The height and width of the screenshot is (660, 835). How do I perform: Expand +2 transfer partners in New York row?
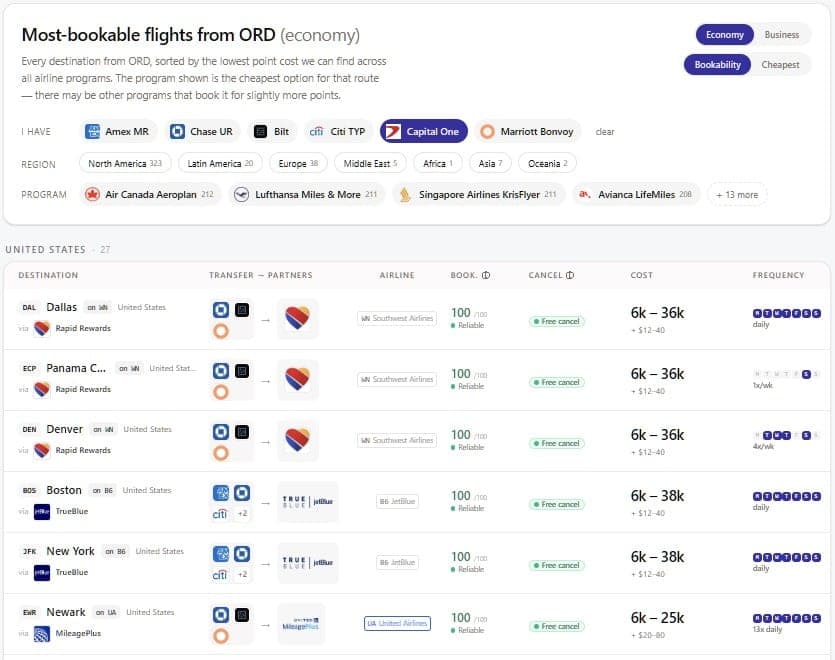coord(242,575)
